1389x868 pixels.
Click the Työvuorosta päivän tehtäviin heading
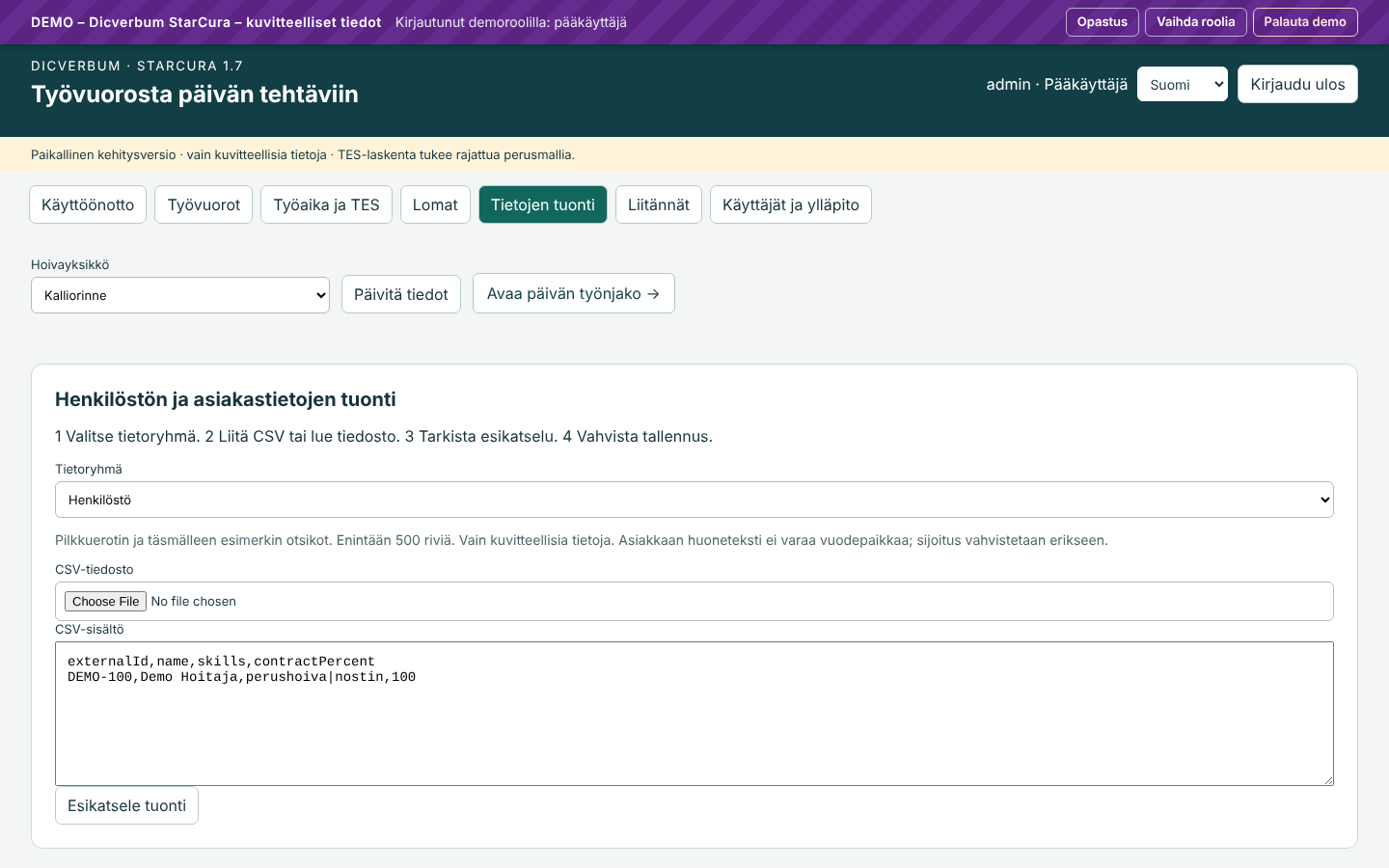pos(195,94)
